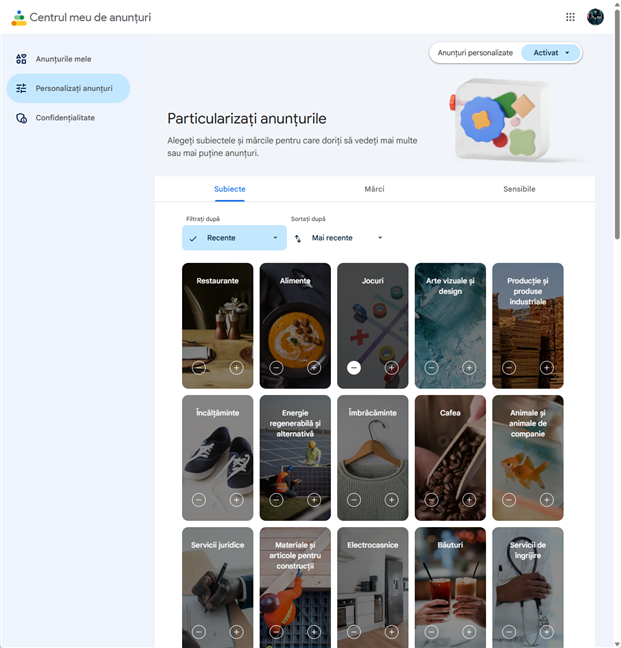Open Confidențialitate in sidebar
The width and height of the screenshot is (621, 648).
point(65,118)
